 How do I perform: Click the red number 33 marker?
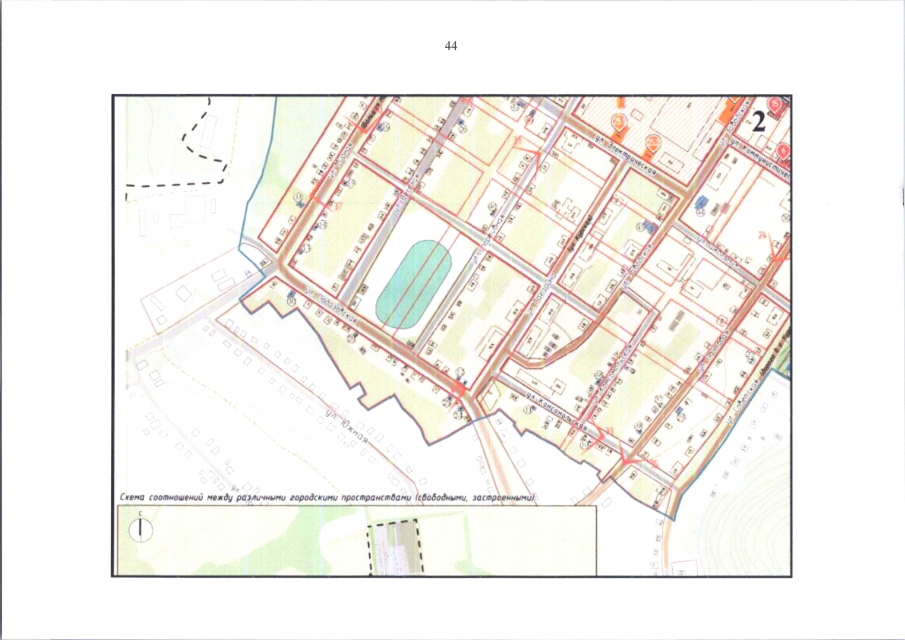[611, 431]
